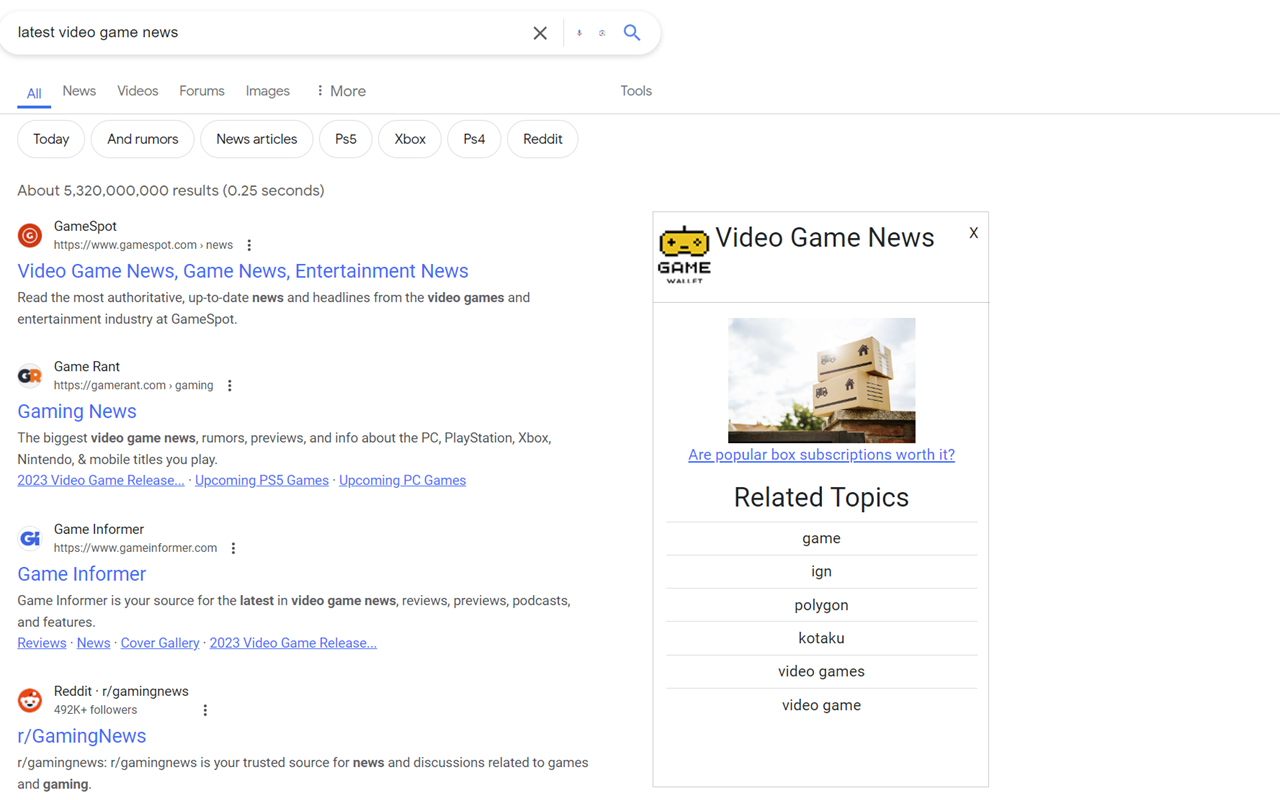Image resolution: width=1280 pixels, height=800 pixels.
Task: Select related topic kotaku
Action: point(822,638)
